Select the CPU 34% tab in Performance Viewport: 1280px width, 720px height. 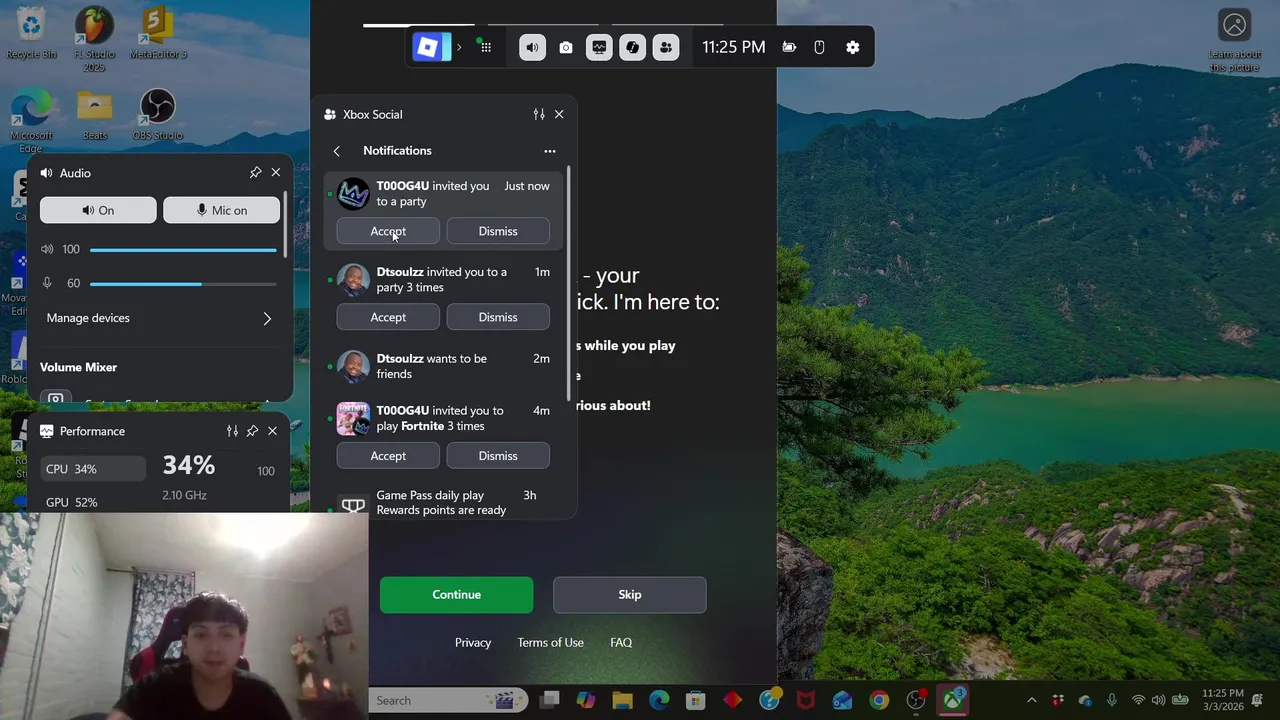[x=93, y=469]
